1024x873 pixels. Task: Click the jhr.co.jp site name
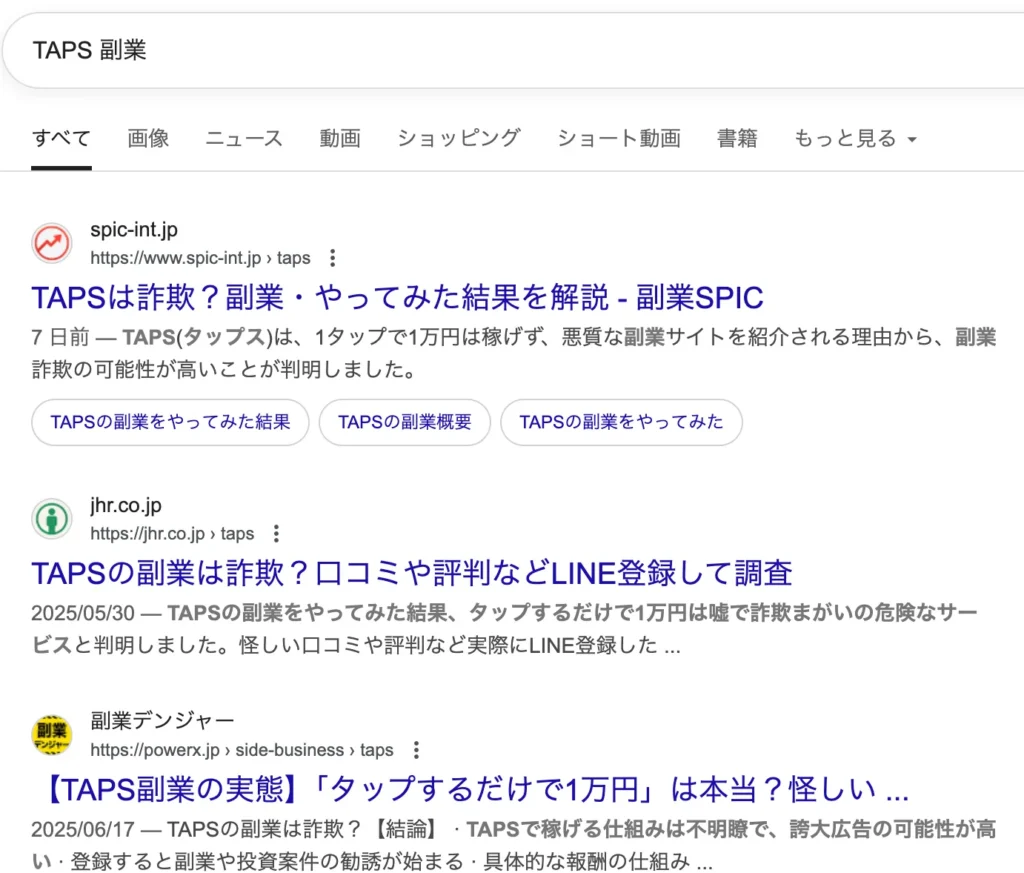coord(126,505)
